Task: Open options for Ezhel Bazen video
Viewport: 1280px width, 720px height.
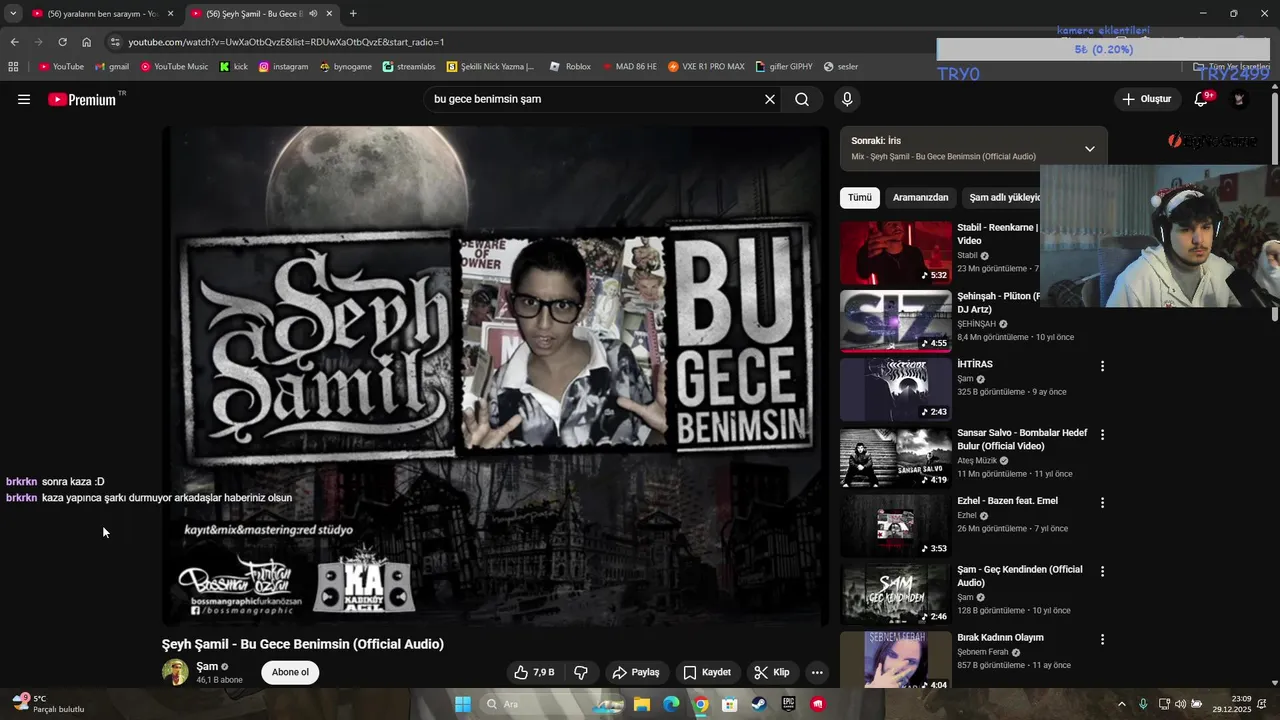Action: tap(1102, 503)
